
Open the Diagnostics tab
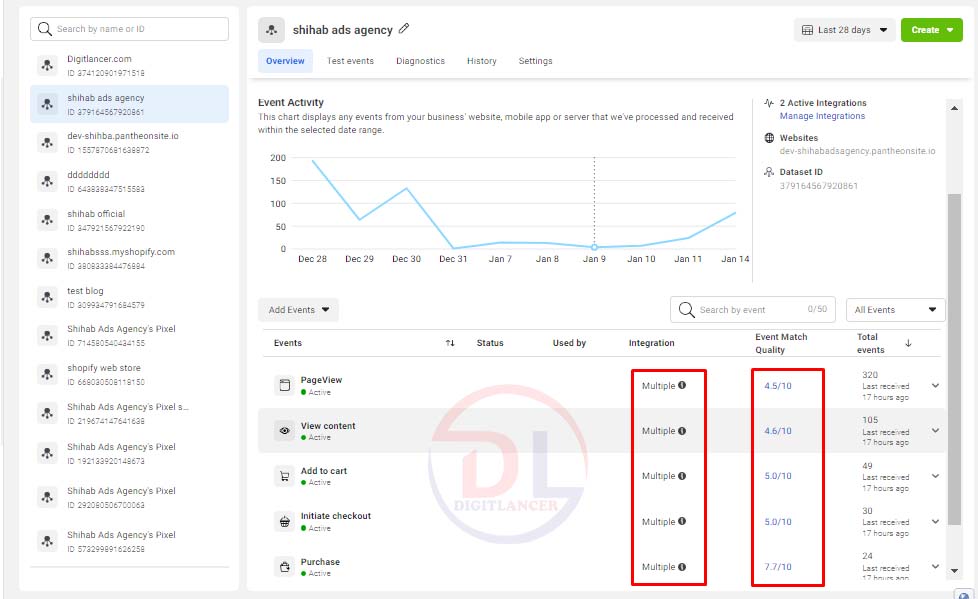pos(420,61)
